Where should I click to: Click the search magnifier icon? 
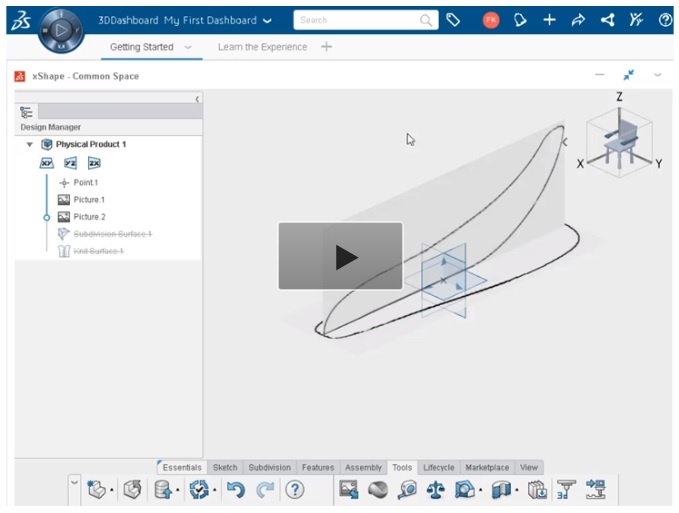426,20
